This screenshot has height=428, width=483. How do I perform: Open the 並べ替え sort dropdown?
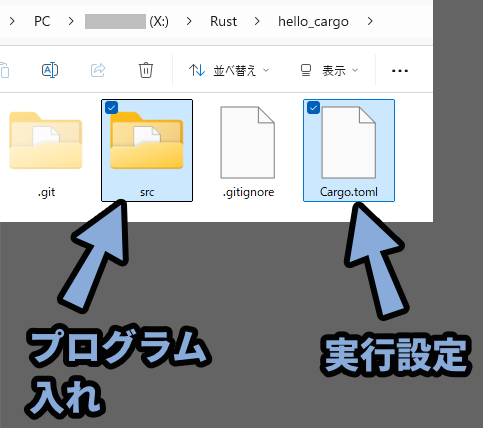[229, 70]
